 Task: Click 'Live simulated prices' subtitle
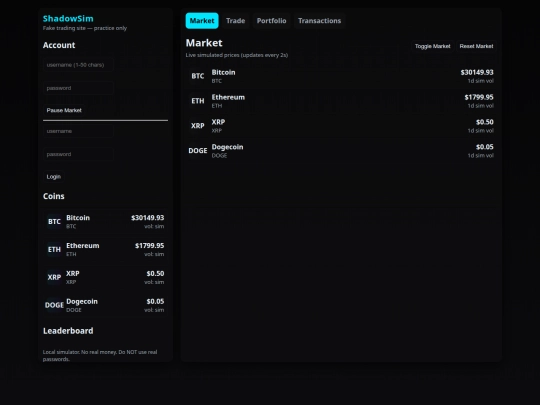coord(237,55)
